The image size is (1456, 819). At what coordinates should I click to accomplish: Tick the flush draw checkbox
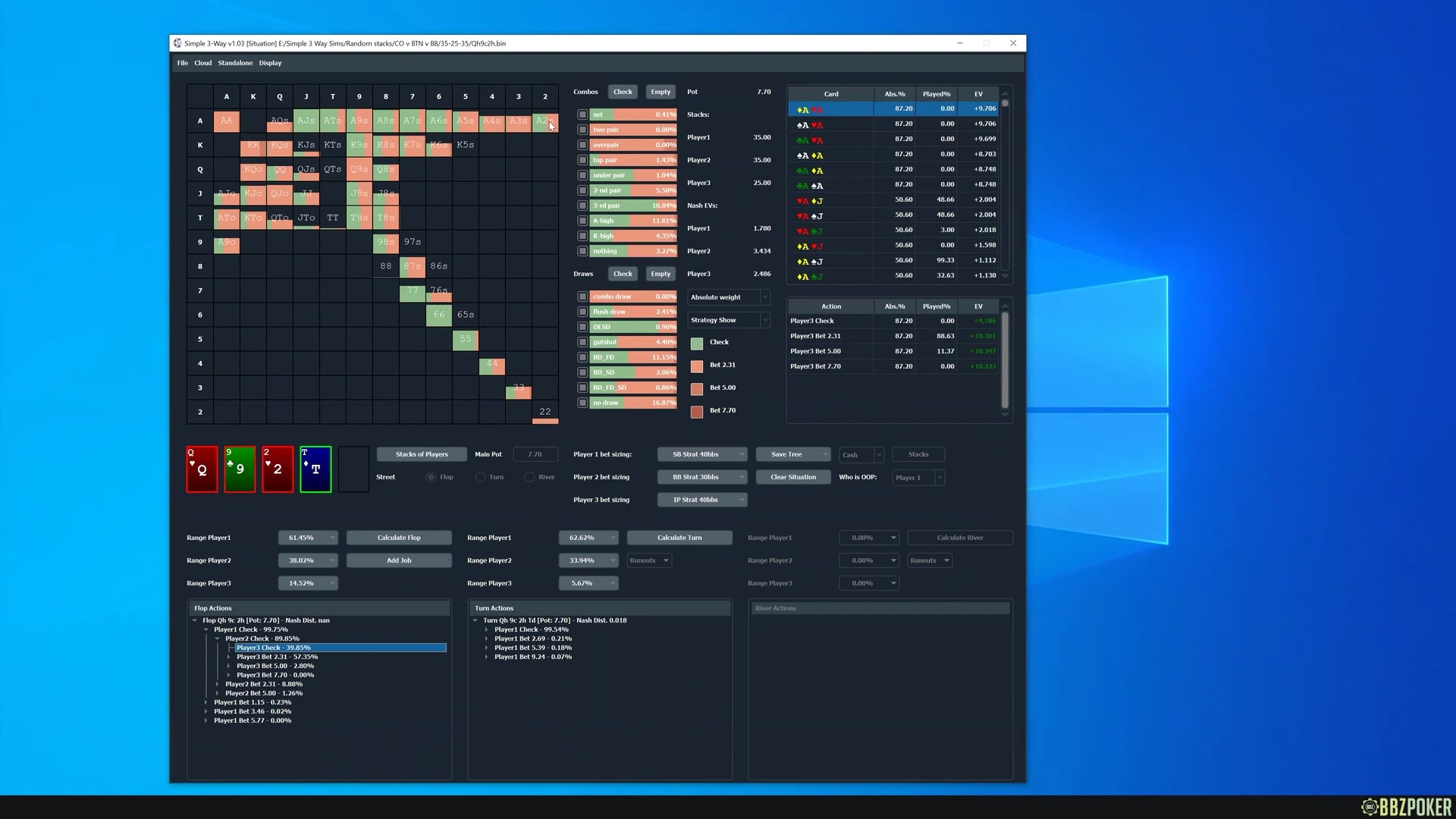click(582, 312)
